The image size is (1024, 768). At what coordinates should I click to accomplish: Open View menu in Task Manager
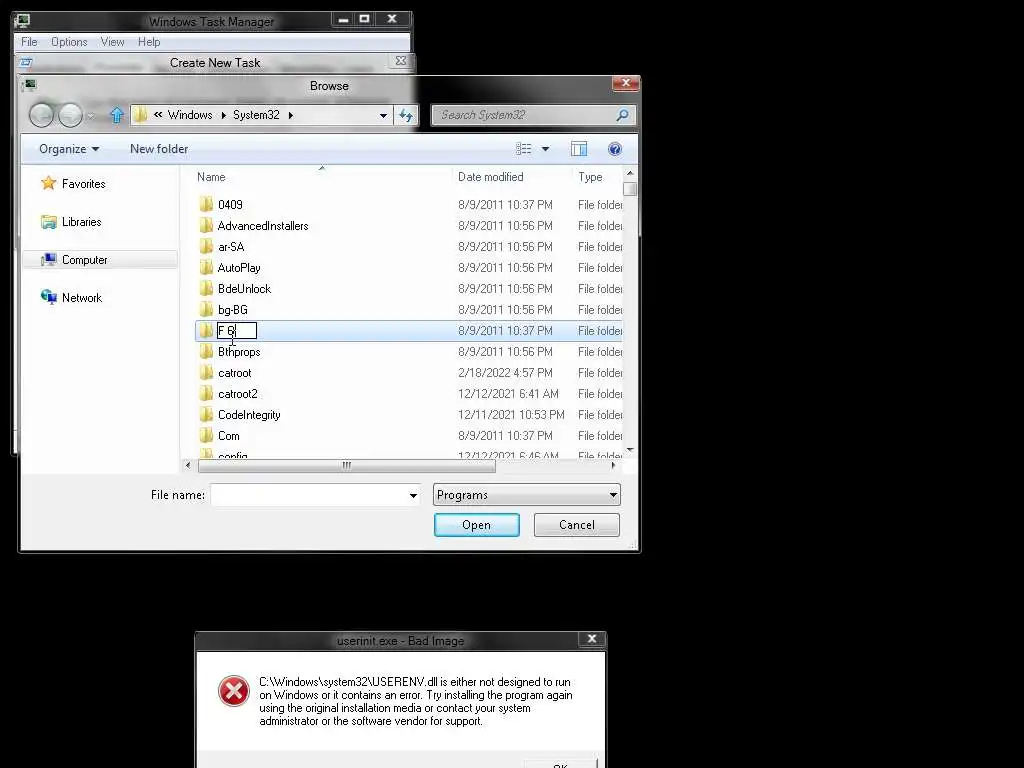click(112, 42)
